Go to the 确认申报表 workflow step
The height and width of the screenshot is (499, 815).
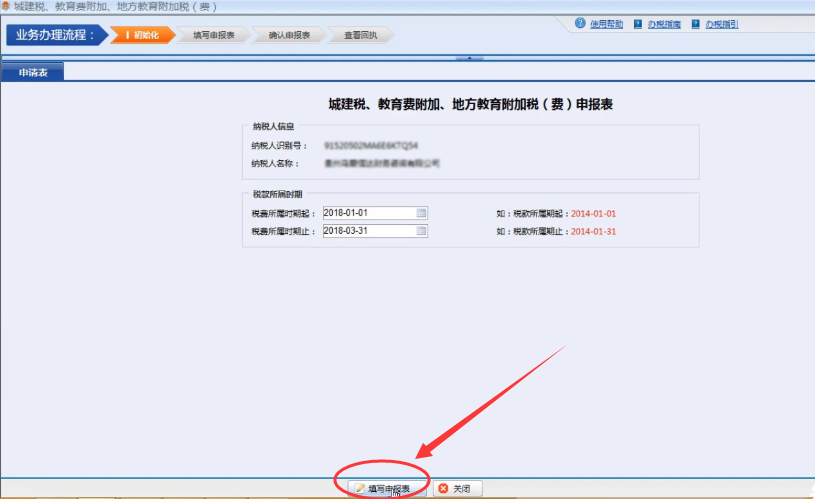pyautogui.click(x=289, y=35)
